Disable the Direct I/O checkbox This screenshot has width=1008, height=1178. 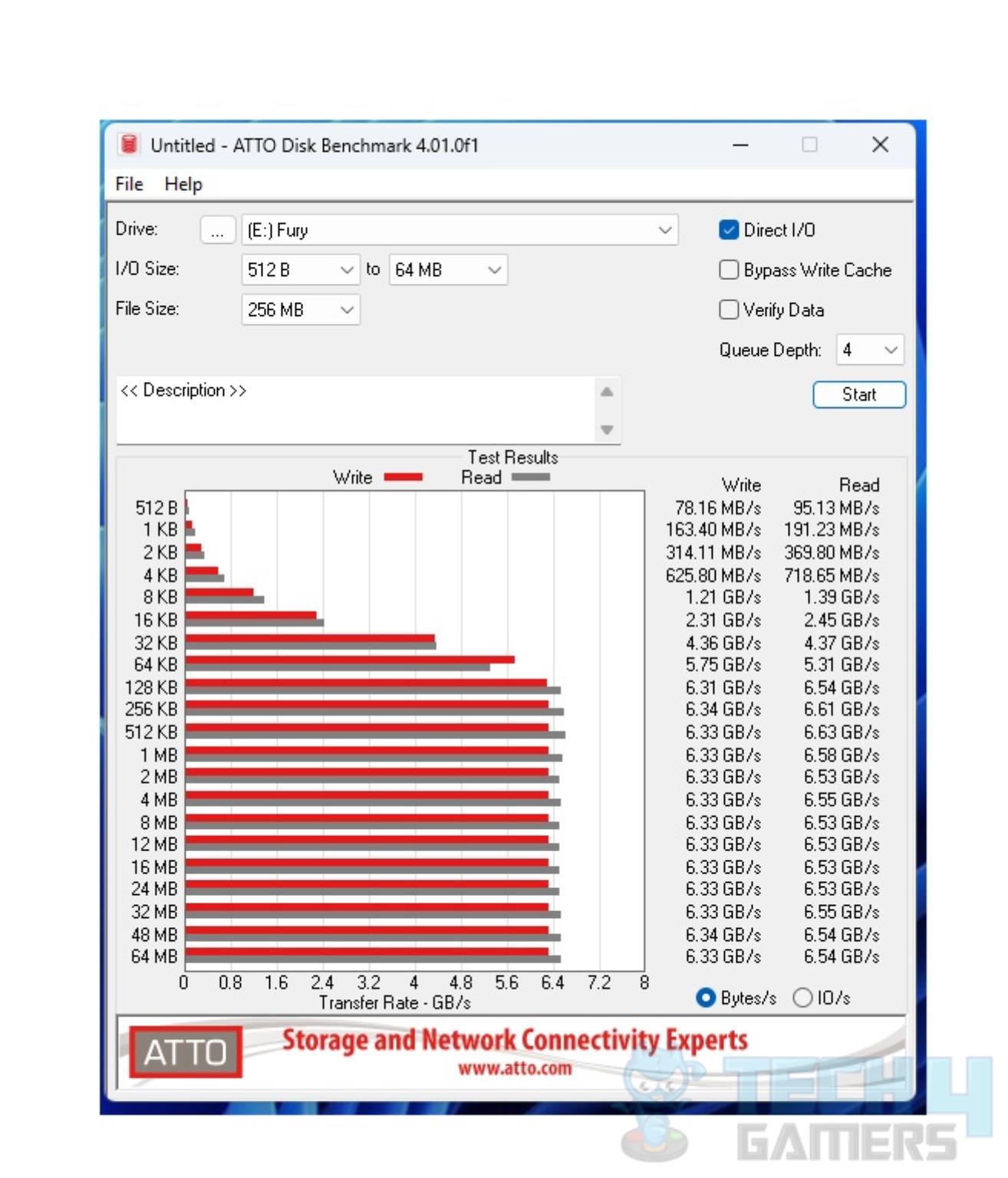(729, 230)
